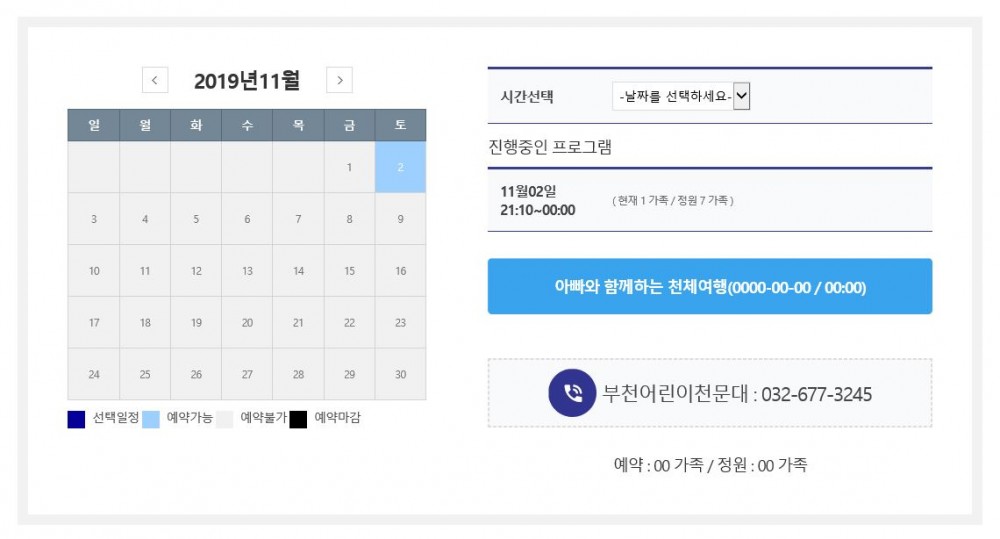Click the light blue 예약가능 legend swatch
The height and width of the screenshot is (539, 1000).
click(x=151, y=419)
